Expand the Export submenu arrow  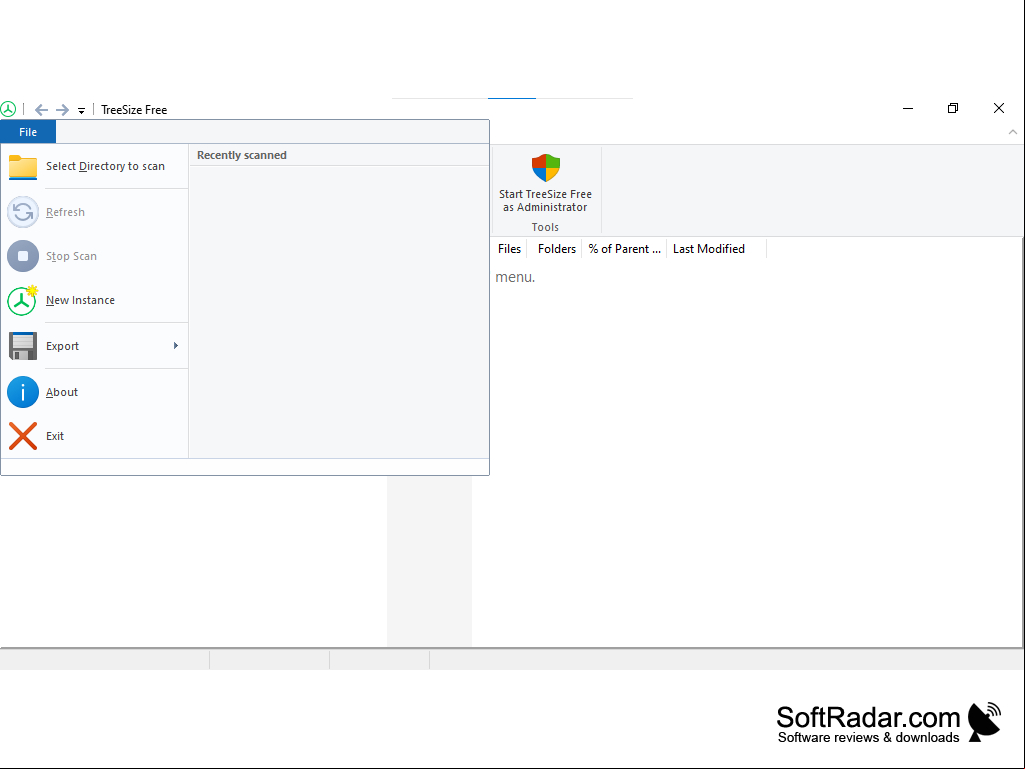tap(176, 345)
